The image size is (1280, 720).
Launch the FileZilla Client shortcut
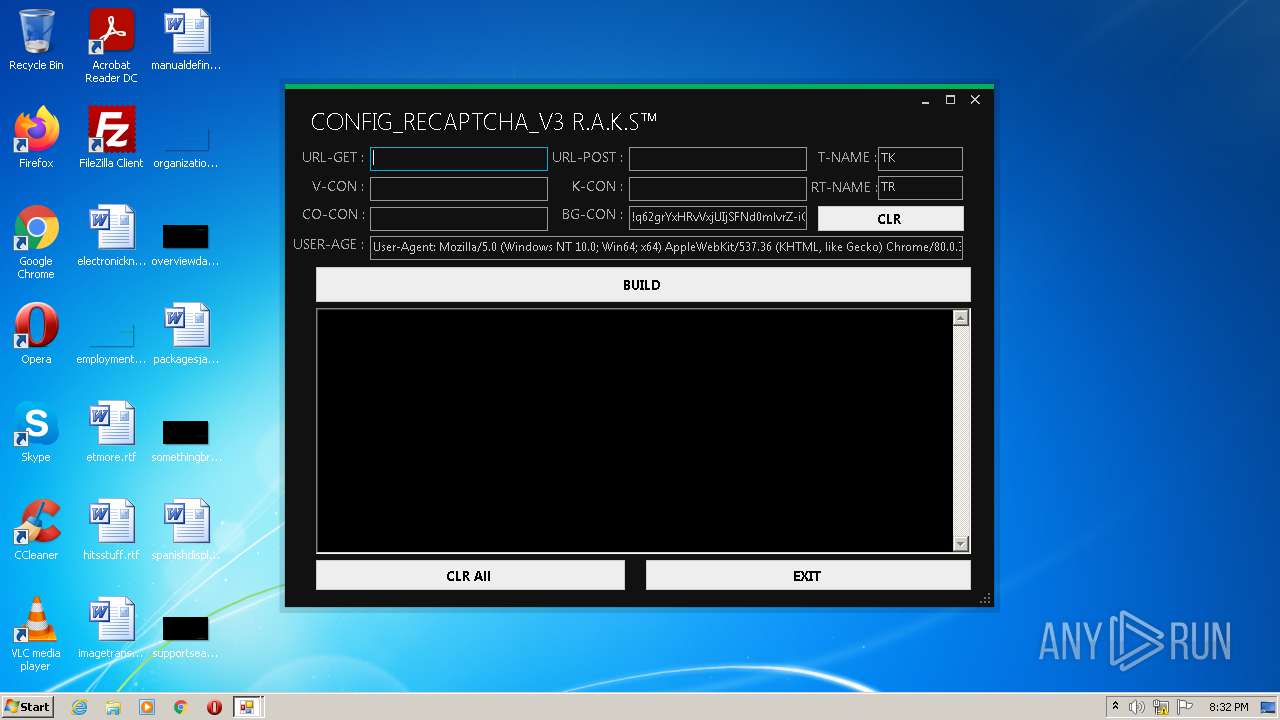(111, 138)
